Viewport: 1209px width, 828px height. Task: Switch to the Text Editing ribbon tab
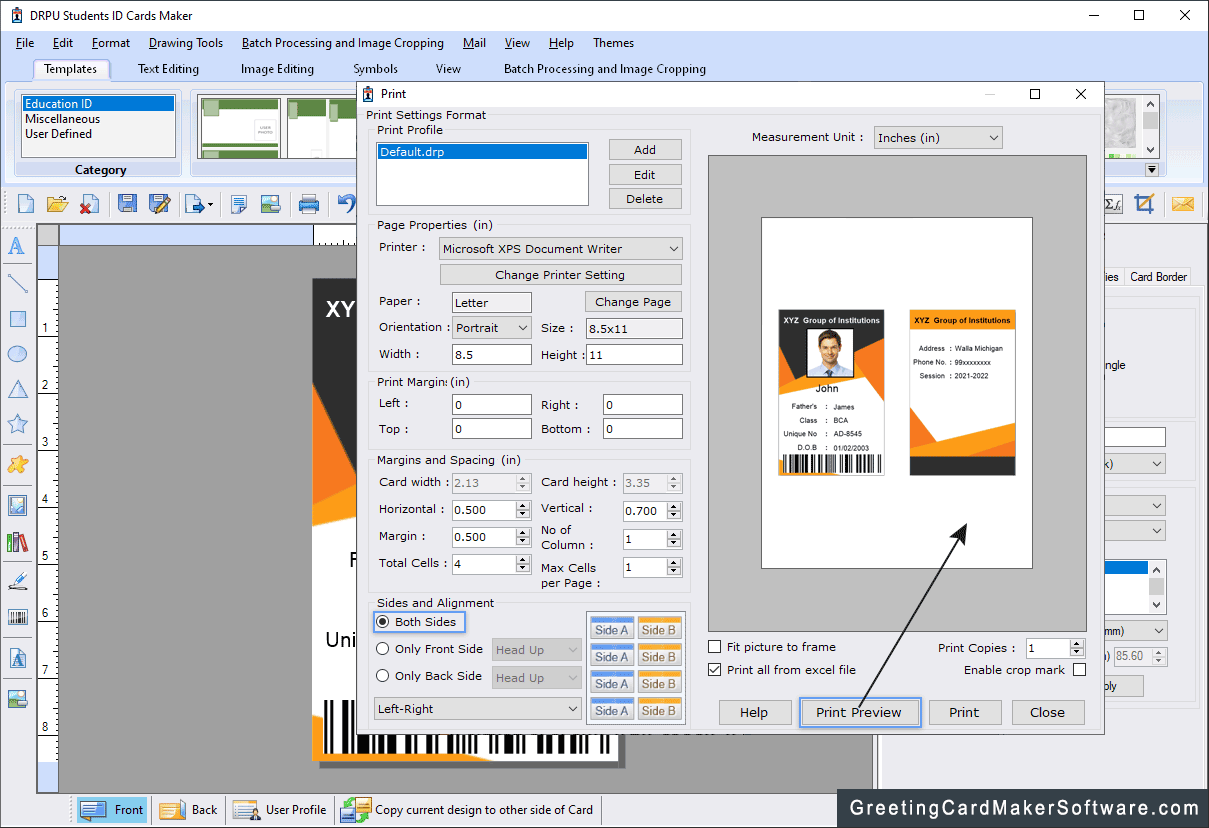coord(168,69)
